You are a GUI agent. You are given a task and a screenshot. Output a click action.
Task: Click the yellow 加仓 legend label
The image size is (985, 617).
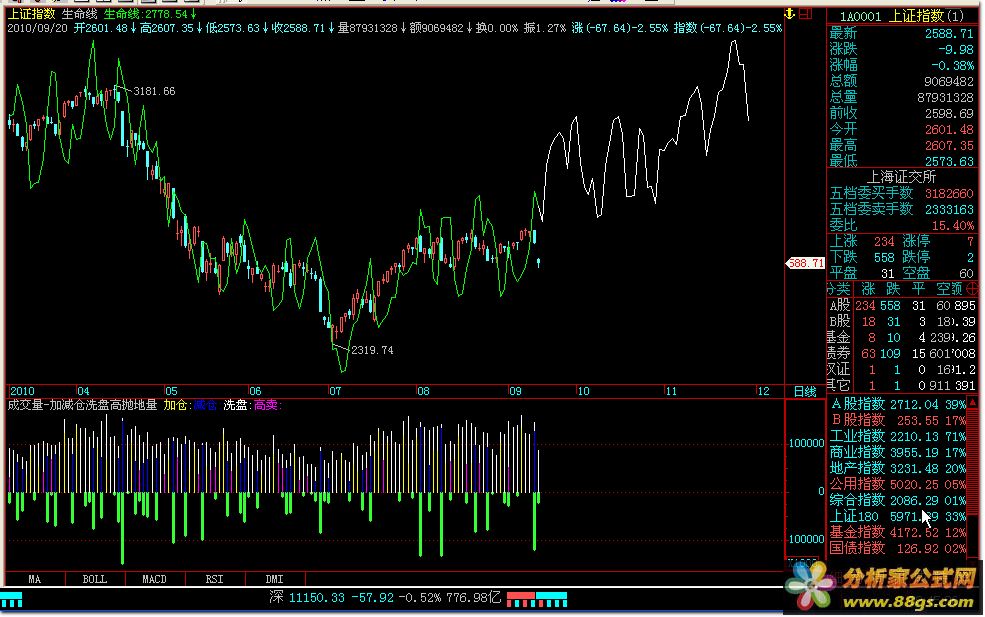pyautogui.click(x=178, y=405)
